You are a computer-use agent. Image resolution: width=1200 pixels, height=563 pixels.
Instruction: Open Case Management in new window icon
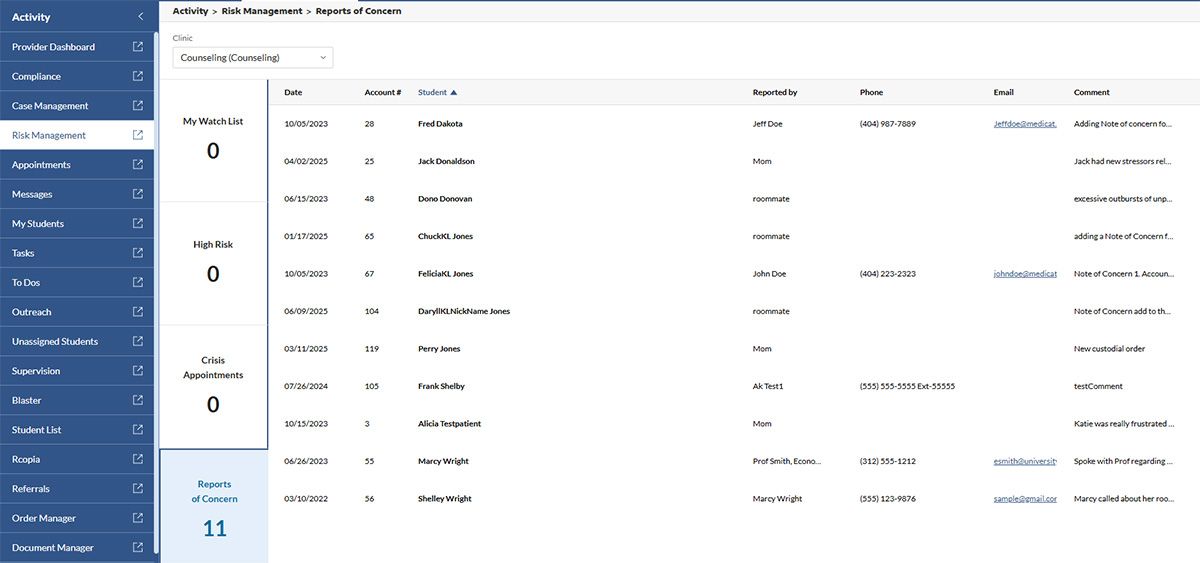pos(137,106)
